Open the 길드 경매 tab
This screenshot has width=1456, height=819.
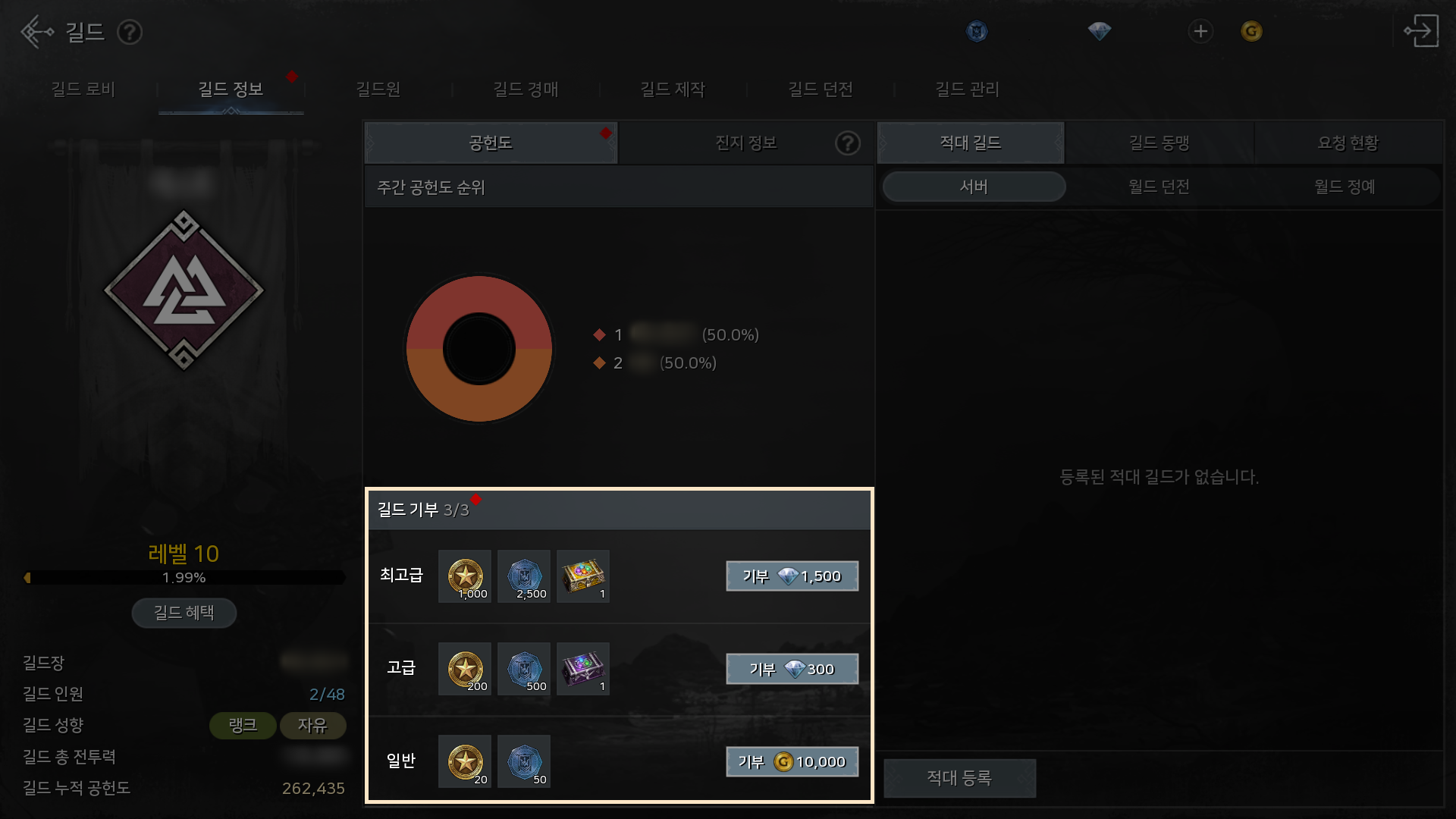click(x=526, y=89)
